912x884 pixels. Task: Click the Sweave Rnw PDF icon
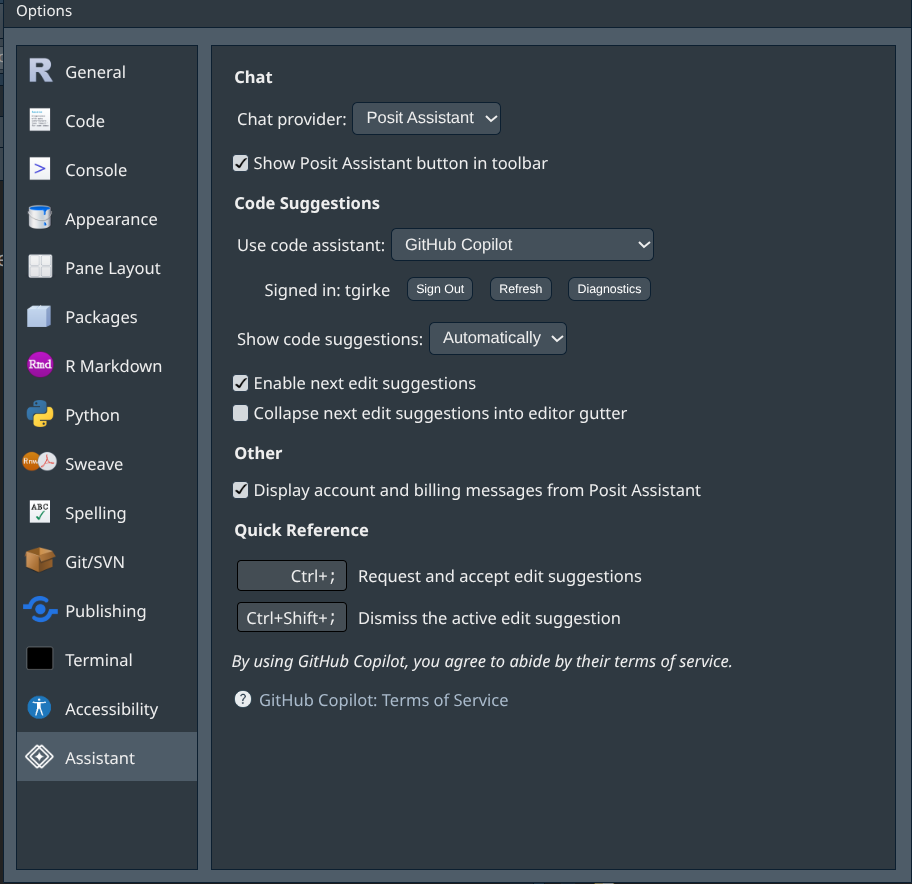[40, 462]
